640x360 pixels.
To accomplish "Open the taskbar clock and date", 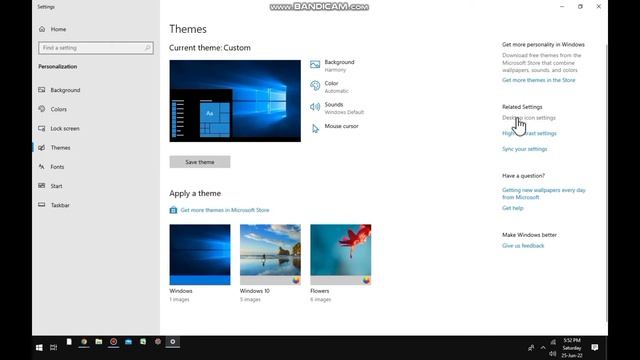I will pyautogui.click(x=572, y=348).
